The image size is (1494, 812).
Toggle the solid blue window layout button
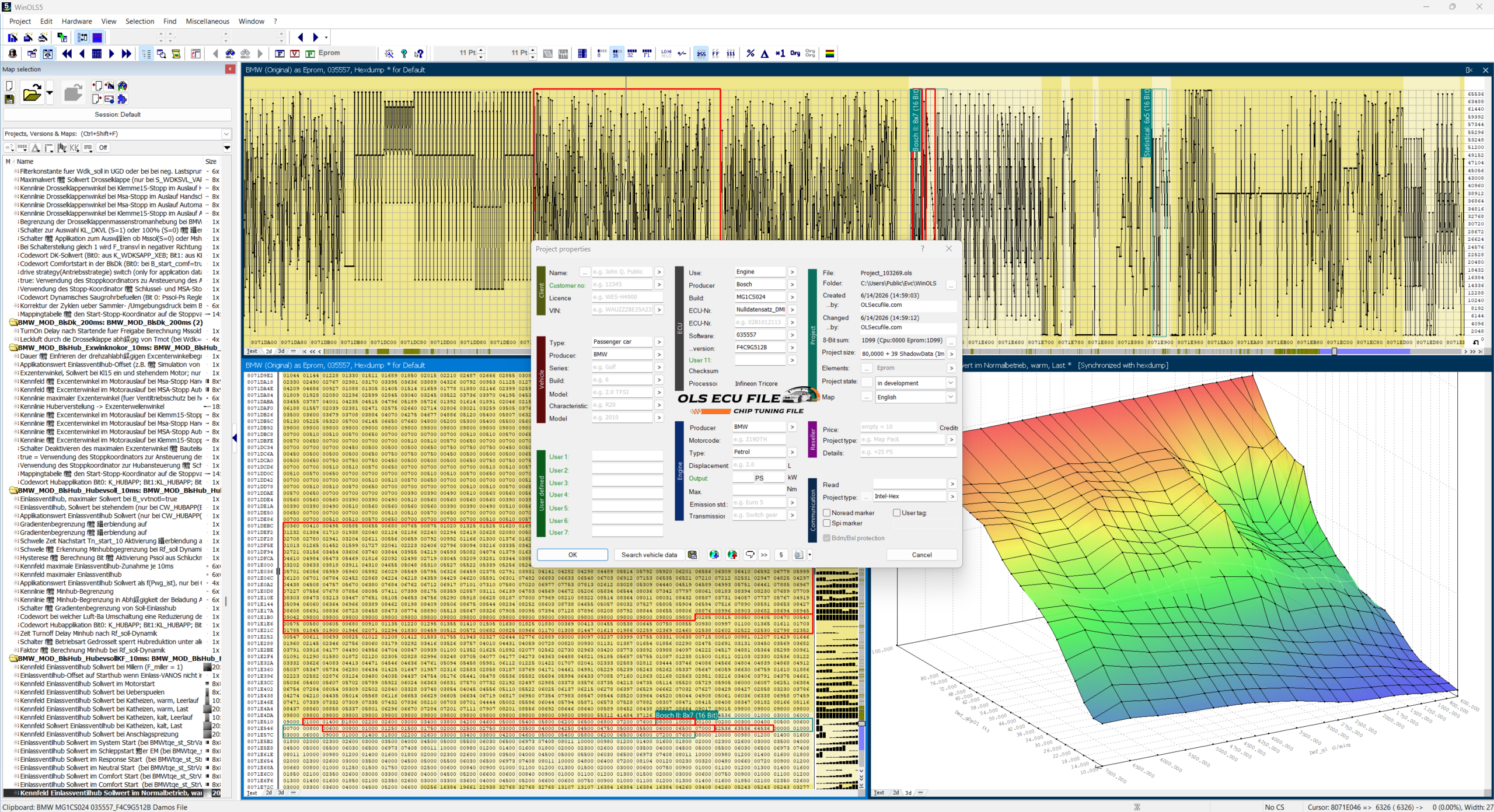point(97,38)
